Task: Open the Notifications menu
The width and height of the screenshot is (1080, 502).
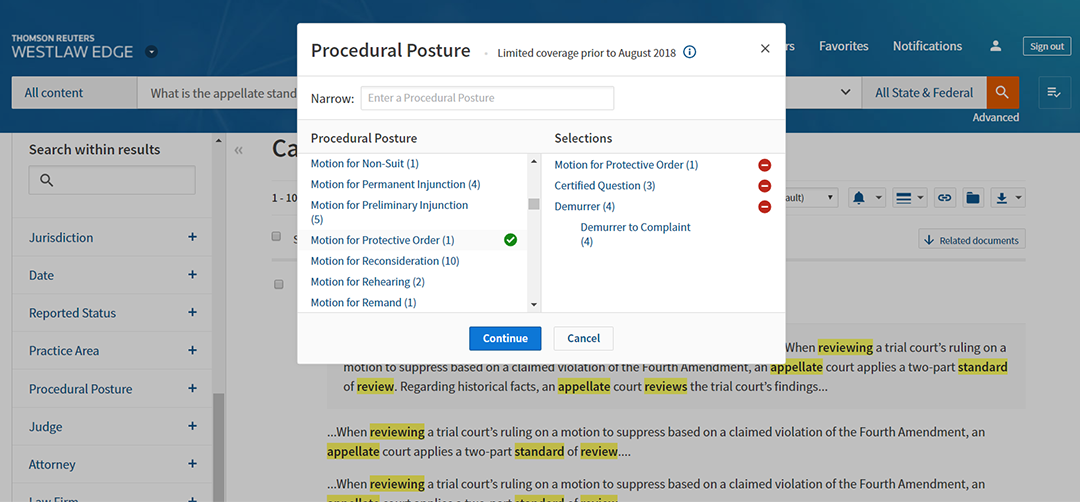Action: [927, 46]
